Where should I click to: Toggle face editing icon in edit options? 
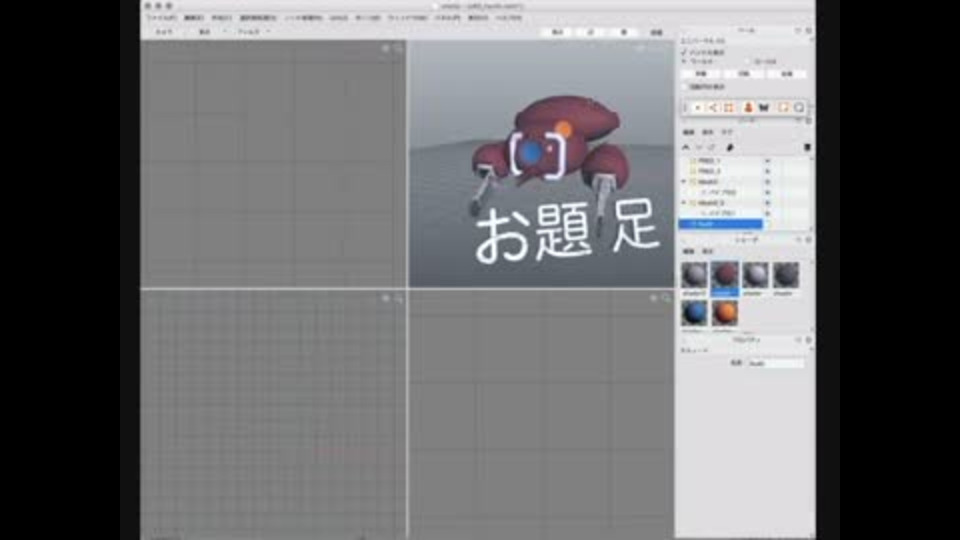click(x=729, y=108)
